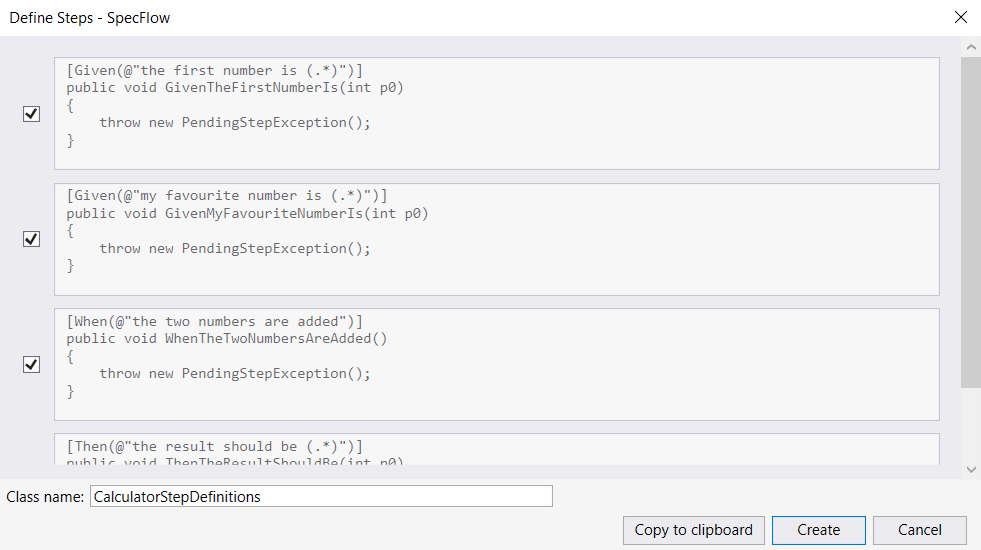Screen dimensions: 981x550
Task: Close the Define Steps dialog with the X
Action: click(960, 17)
